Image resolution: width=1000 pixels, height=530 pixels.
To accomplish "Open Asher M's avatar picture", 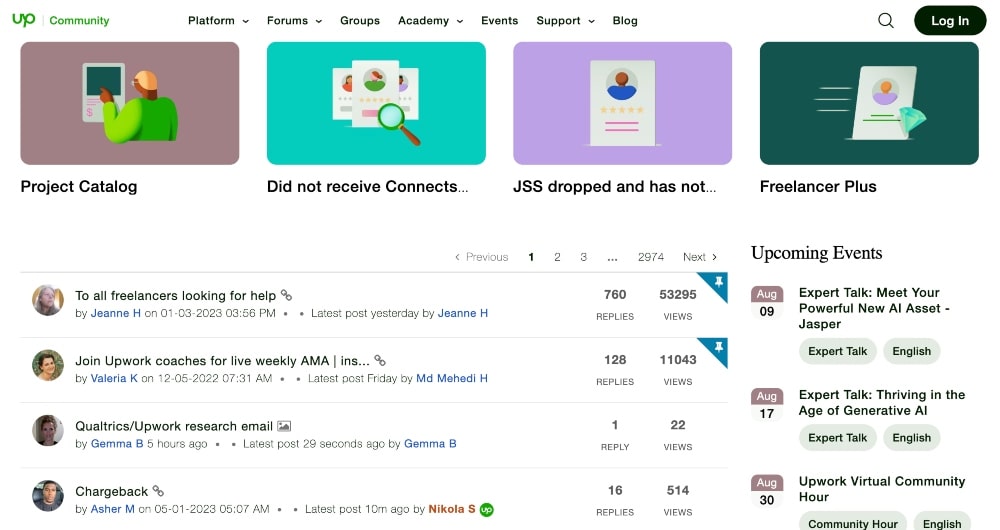I will tap(48, 496).
